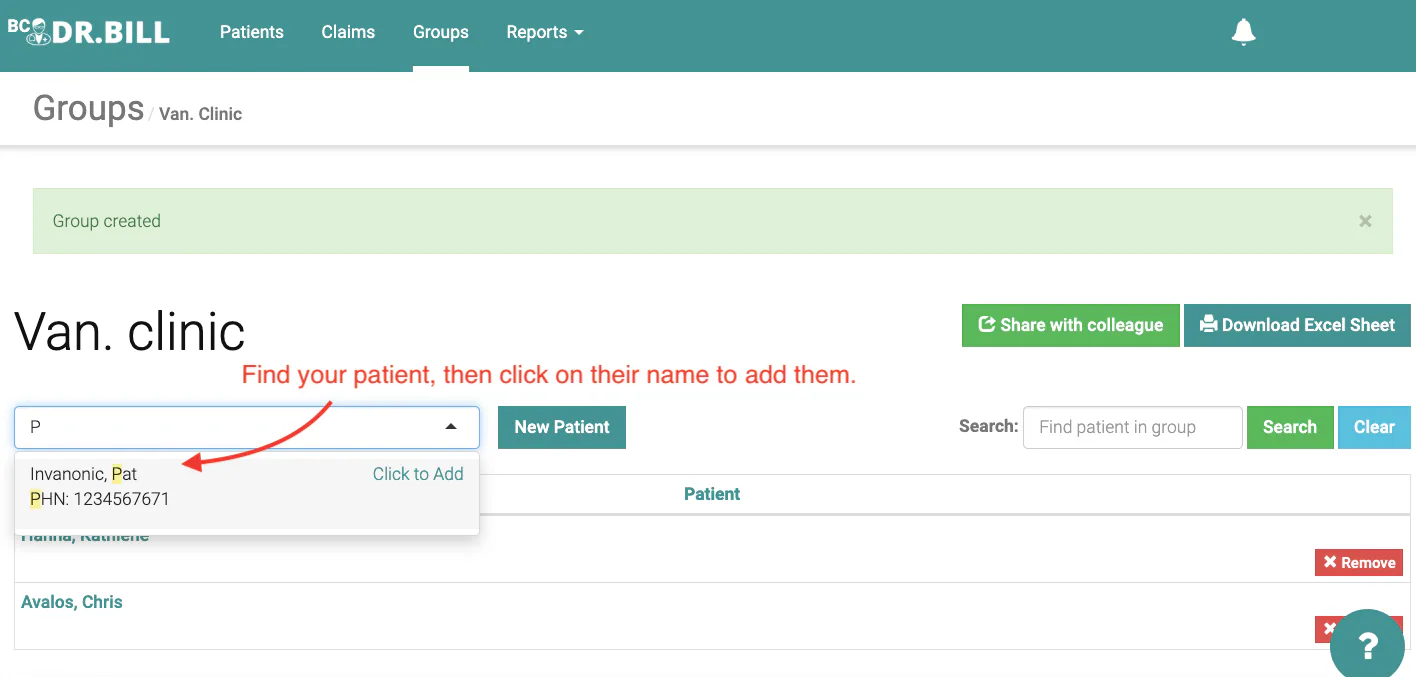Image resolution: width=1416 pixels, height=677 pixels.
Task: Expand the patient search dropdown arrow
Action: coord(451,427)
